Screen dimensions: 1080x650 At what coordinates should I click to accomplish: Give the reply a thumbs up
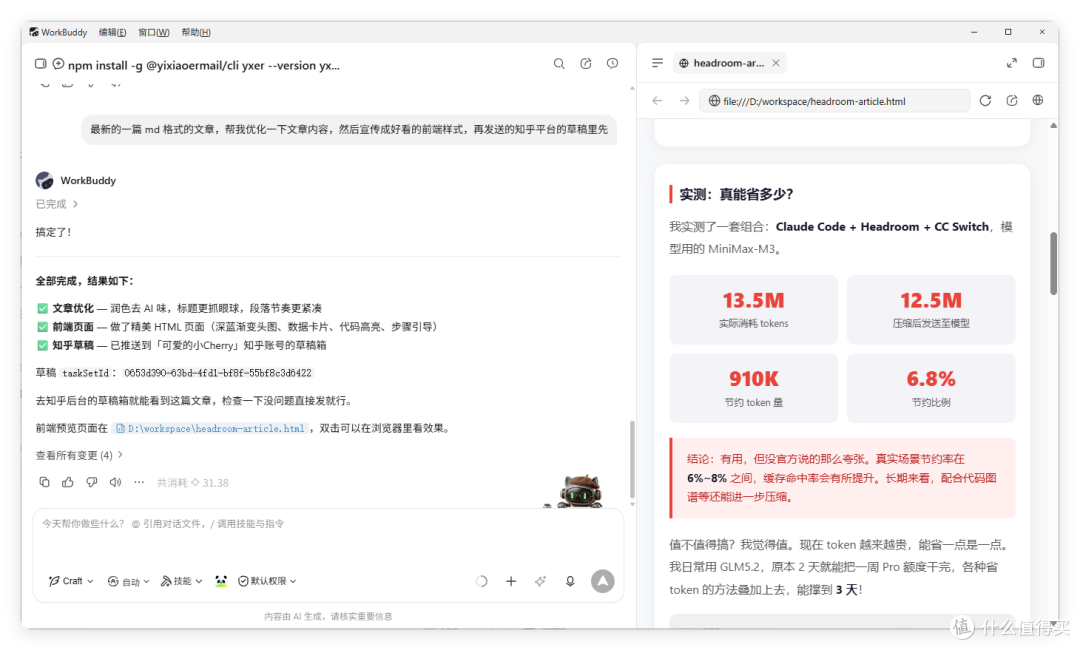(x=68, y=482)
